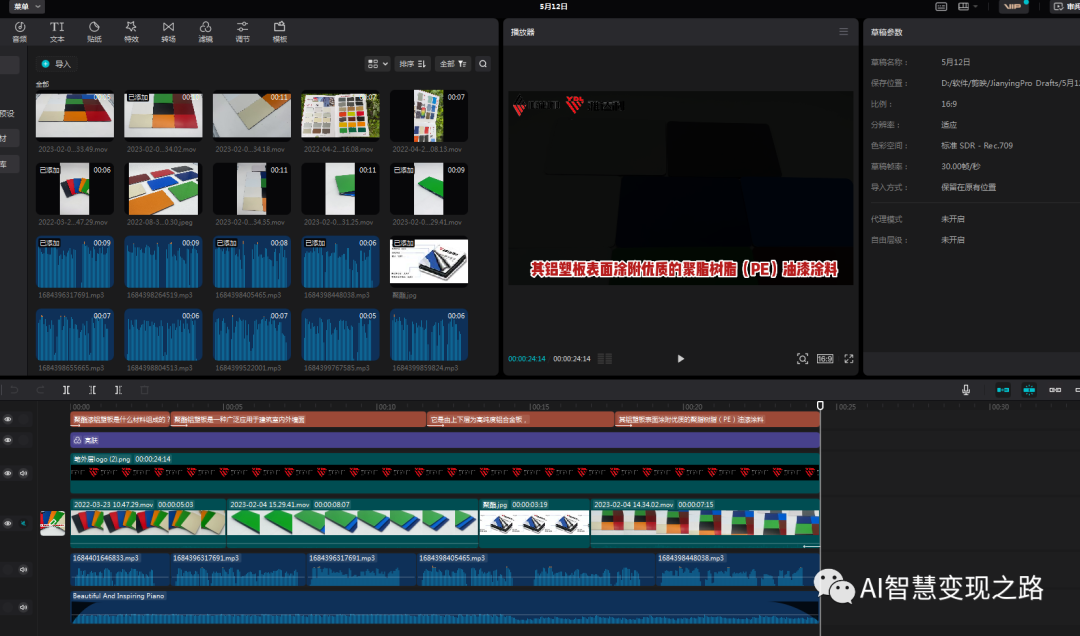Hide the main video track
The image size is (1080, 636).
click(x=8, y=524)
